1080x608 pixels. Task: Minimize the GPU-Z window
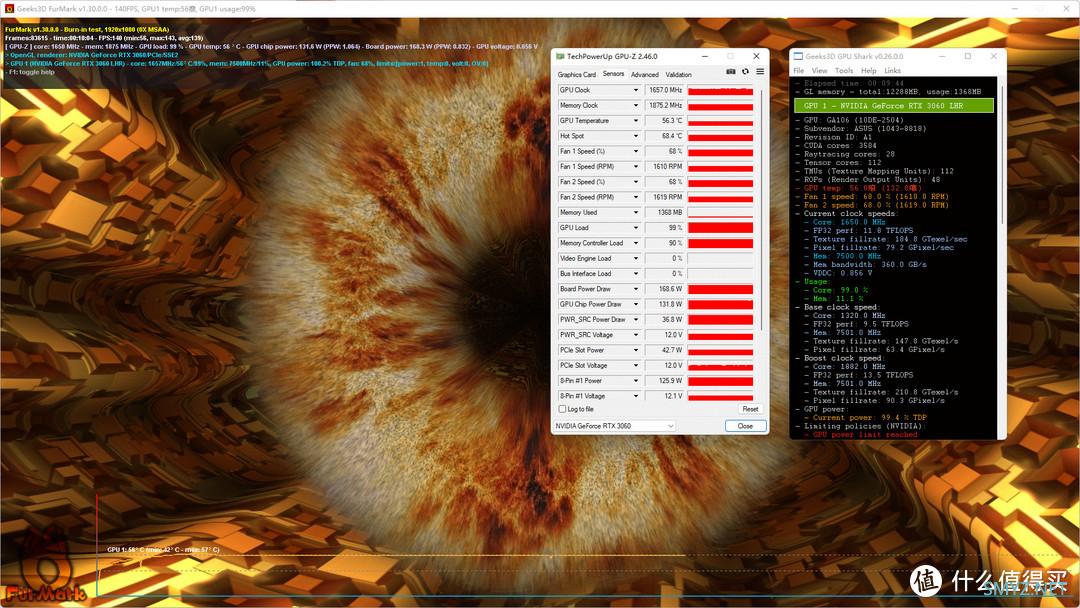pyautogui.click(x=705, y=56)
